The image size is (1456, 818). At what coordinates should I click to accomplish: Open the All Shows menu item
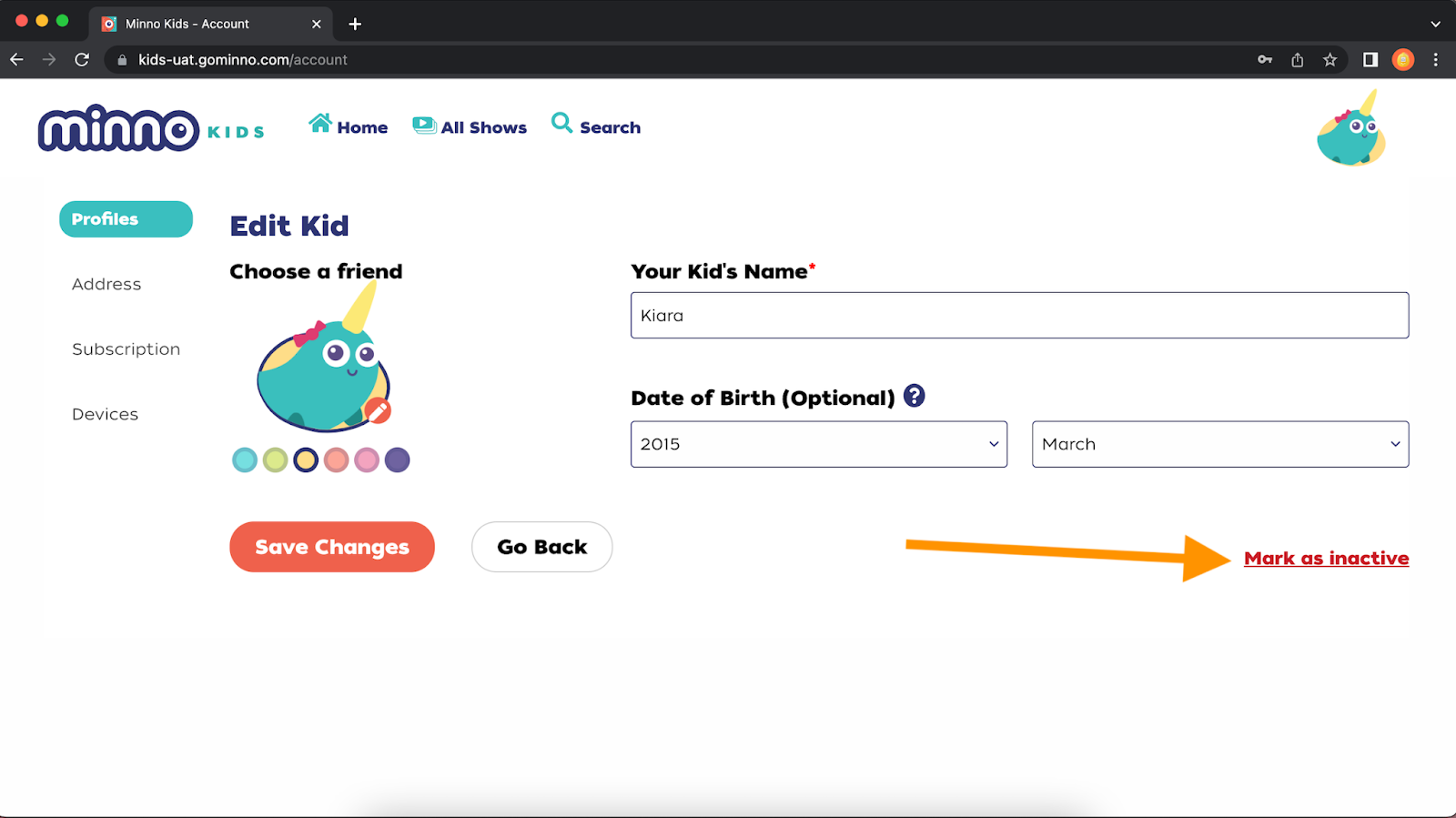[470, 127]
